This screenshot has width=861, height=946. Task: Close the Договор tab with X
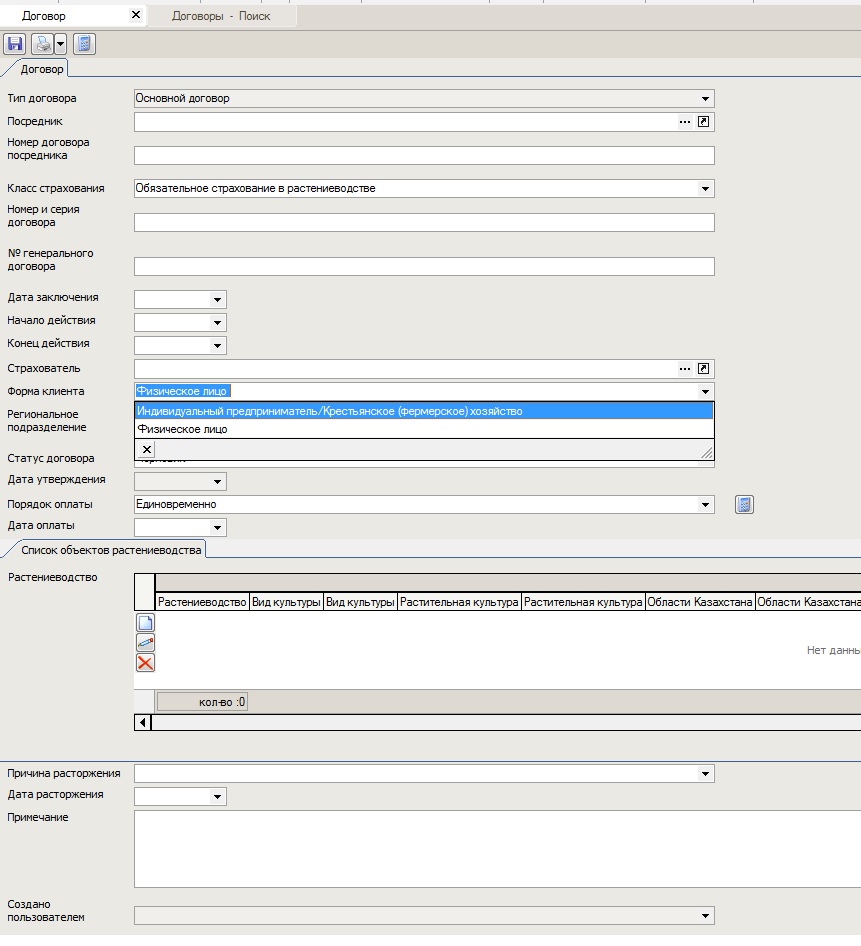pyautogui.click(x=136, y=16)
